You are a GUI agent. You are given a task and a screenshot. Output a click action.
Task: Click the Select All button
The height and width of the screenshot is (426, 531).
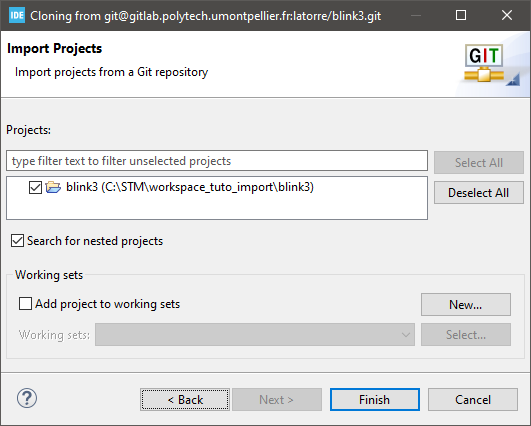coord(479,163)
